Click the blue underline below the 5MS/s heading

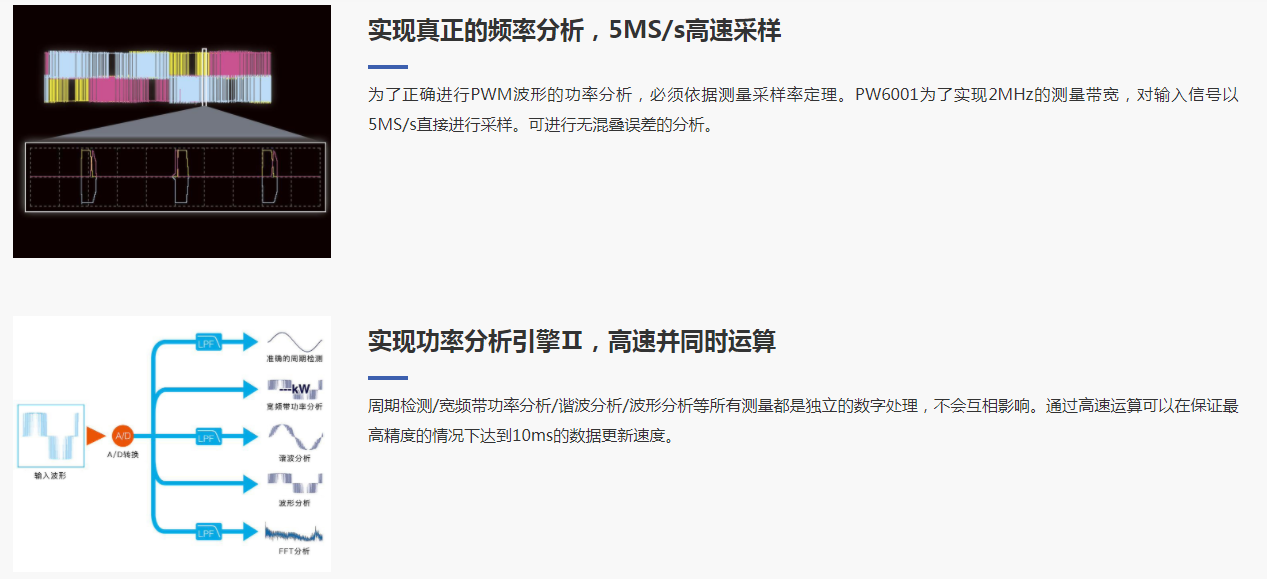pyautogui.click(x=388, y=67)
